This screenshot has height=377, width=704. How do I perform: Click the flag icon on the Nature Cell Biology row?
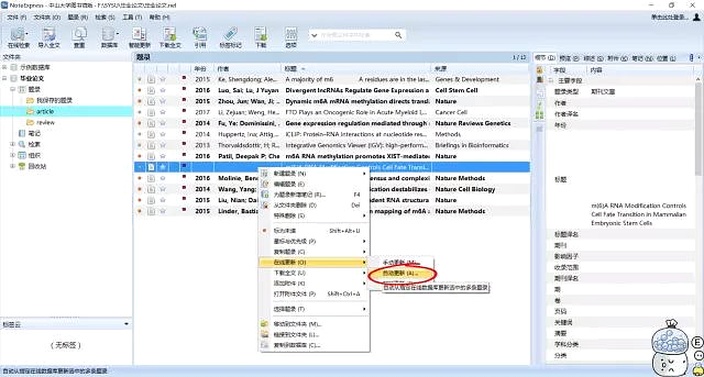[x=184, y=189]
